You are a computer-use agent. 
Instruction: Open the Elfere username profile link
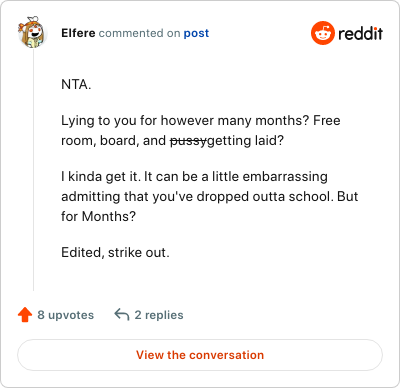point(78,33)
